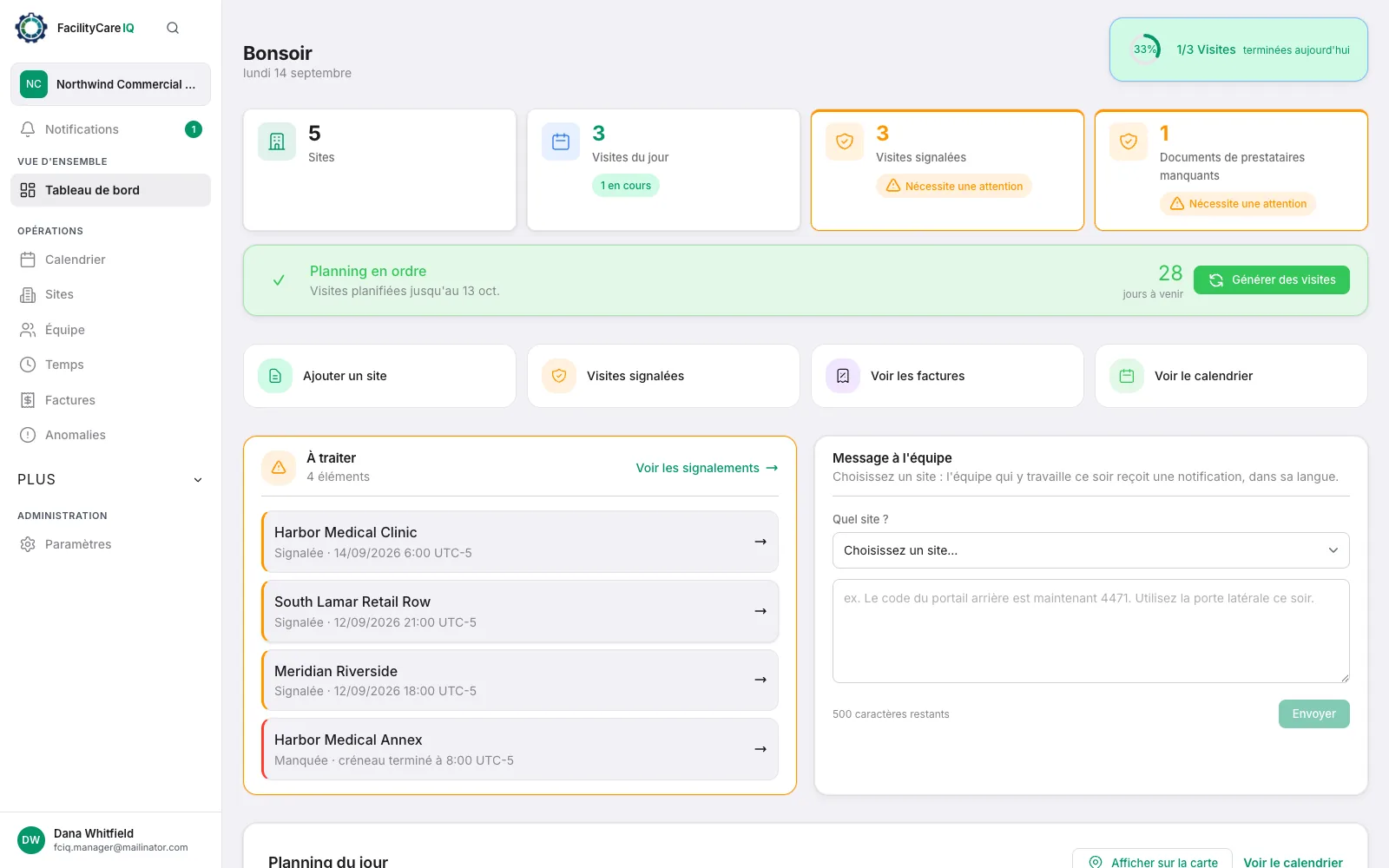Image resolution: width=1389 pixels, height=868 pixels.
Task: Expand the PLUS section chevron
Action: point(198,480)
